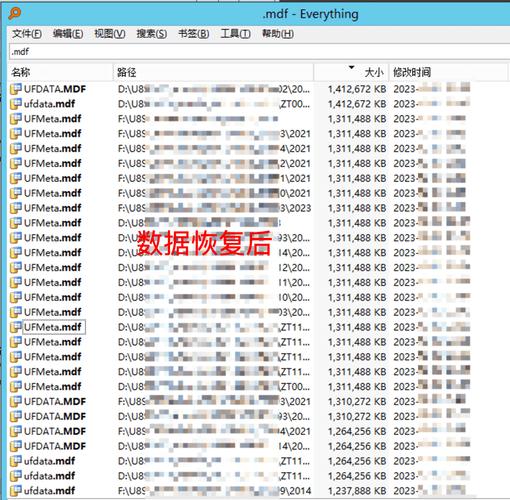Click icon of UFMeta.mdf with path ending 11\20...
This screenshot has height=500, width=510.
[16, 282]
